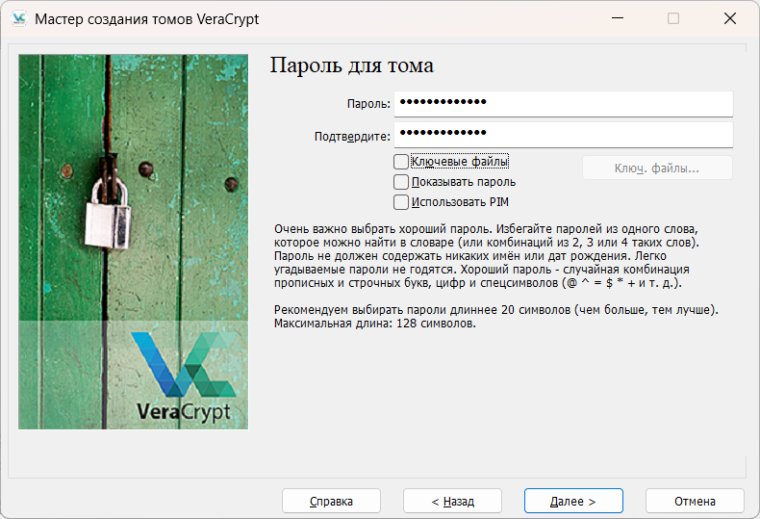Click the Подтвердите: field label

351,135
